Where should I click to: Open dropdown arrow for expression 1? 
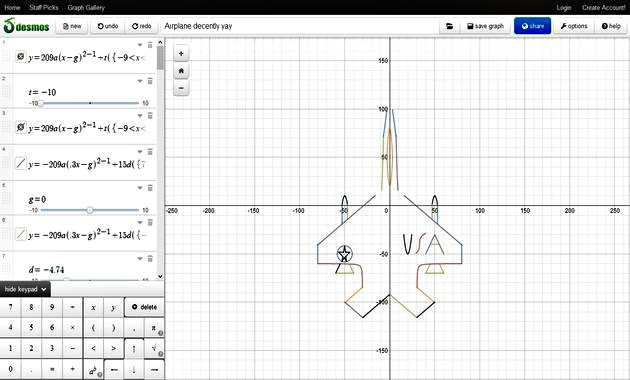(140, 45)
